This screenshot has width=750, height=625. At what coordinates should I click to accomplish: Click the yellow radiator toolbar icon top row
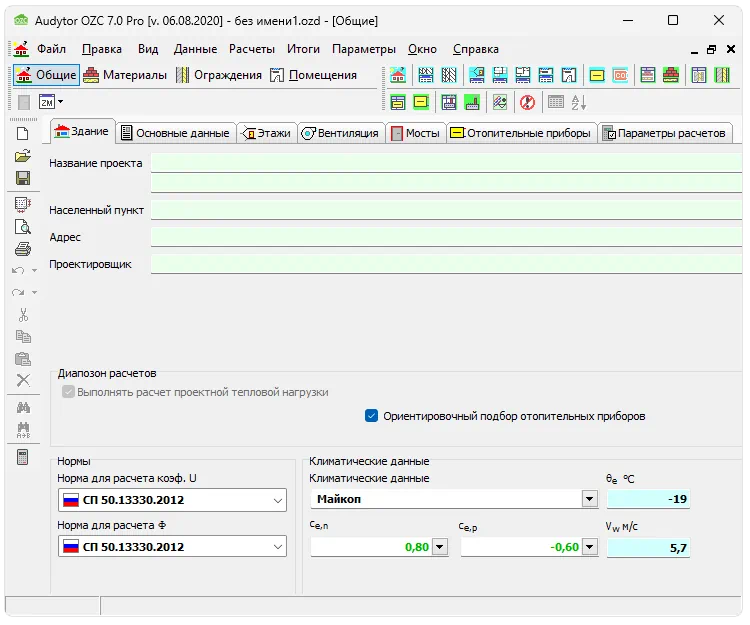(x=597, y=75)
